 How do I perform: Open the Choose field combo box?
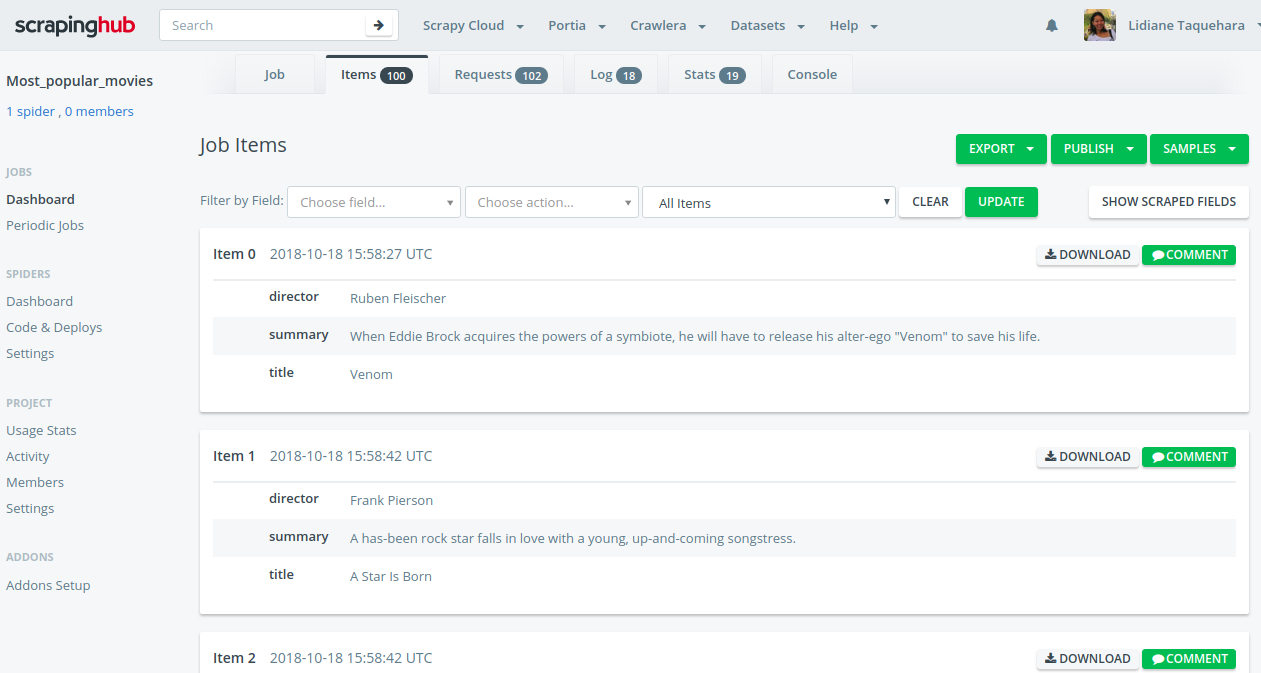[374, 202]
